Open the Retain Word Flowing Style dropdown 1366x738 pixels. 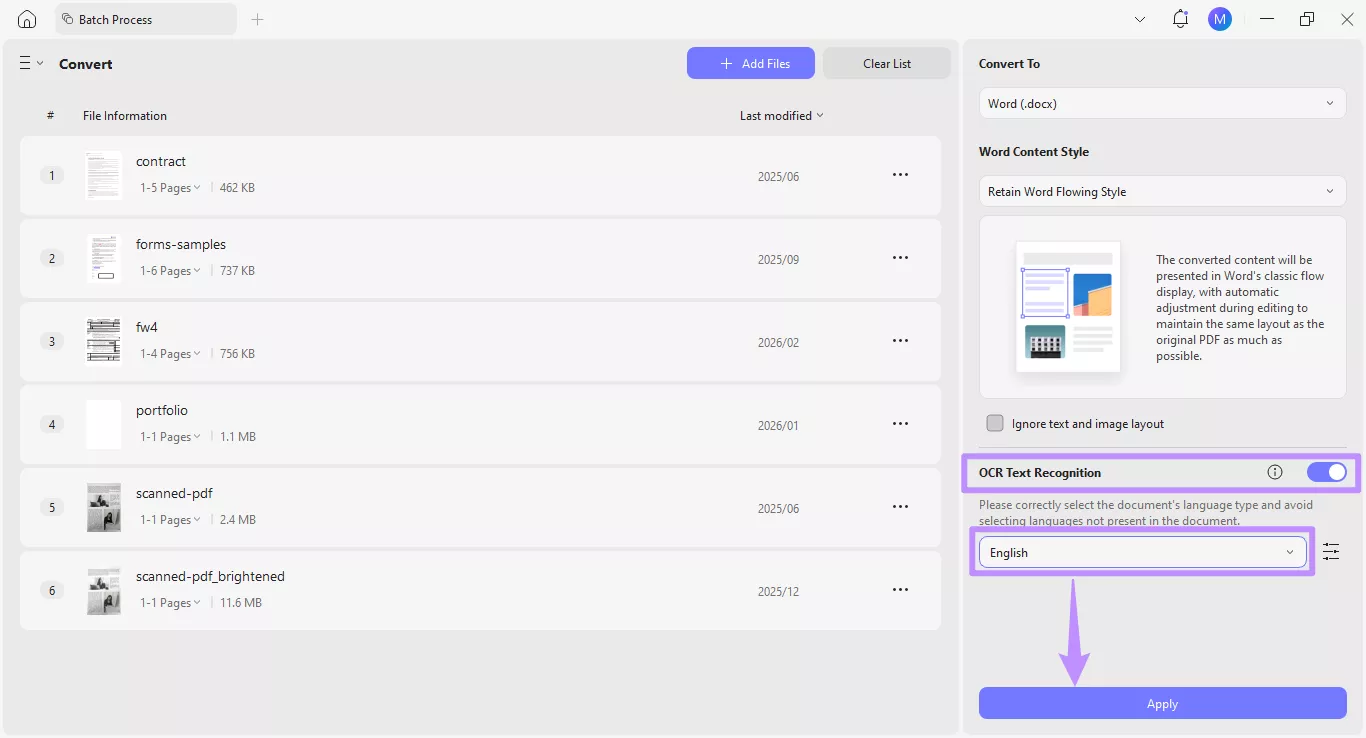[x=1161, y=191]
